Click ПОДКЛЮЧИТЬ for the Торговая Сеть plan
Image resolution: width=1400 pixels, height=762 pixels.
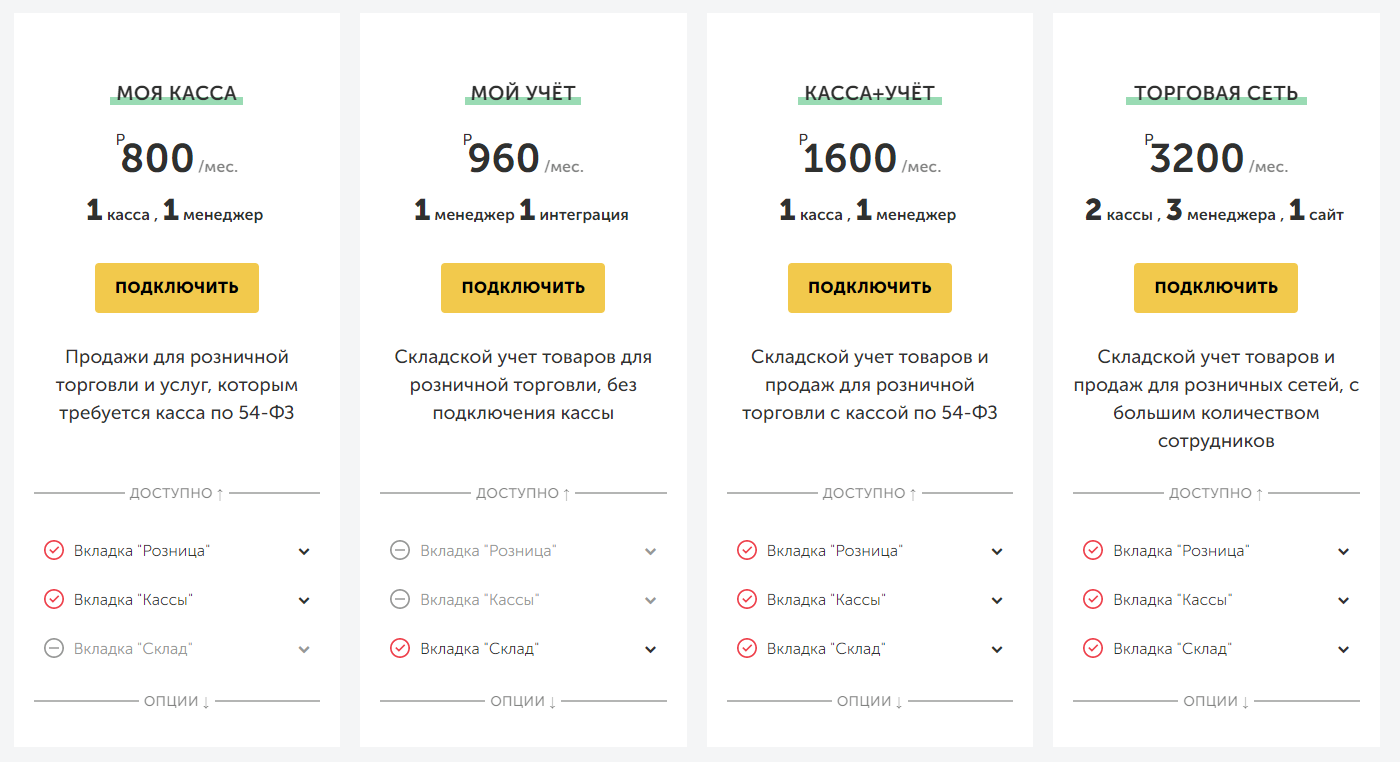pyautogui.click(x=1216, y=288)
